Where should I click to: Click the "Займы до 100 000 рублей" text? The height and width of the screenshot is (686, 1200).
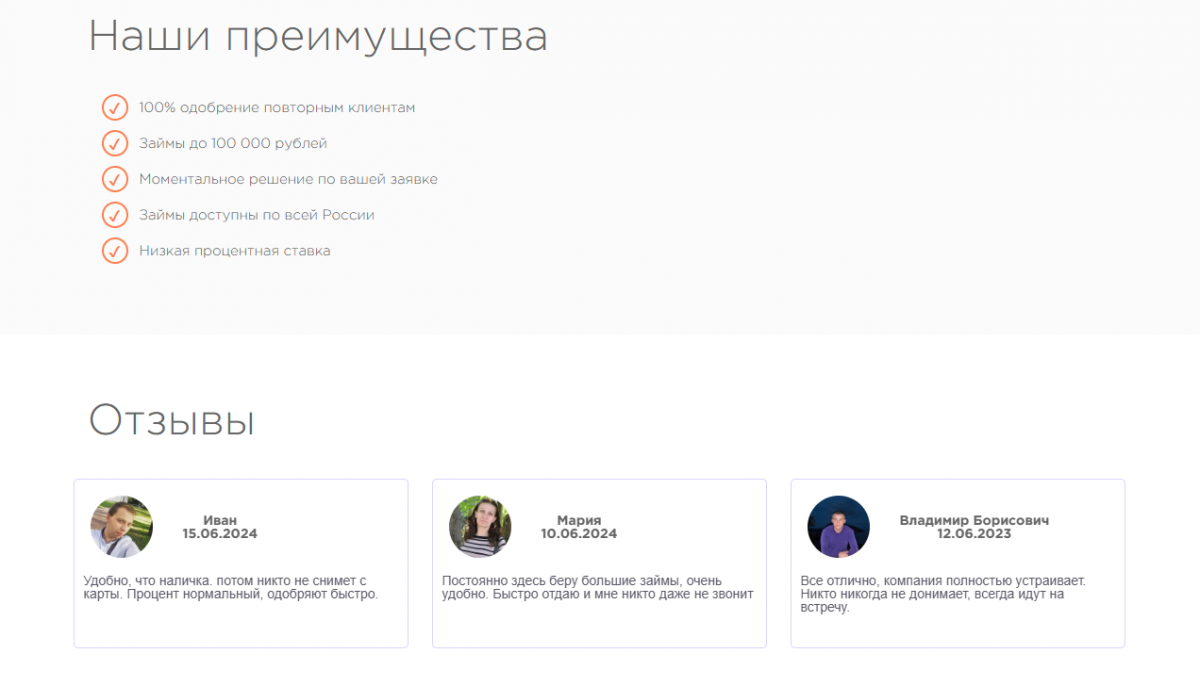click(232, 144)
